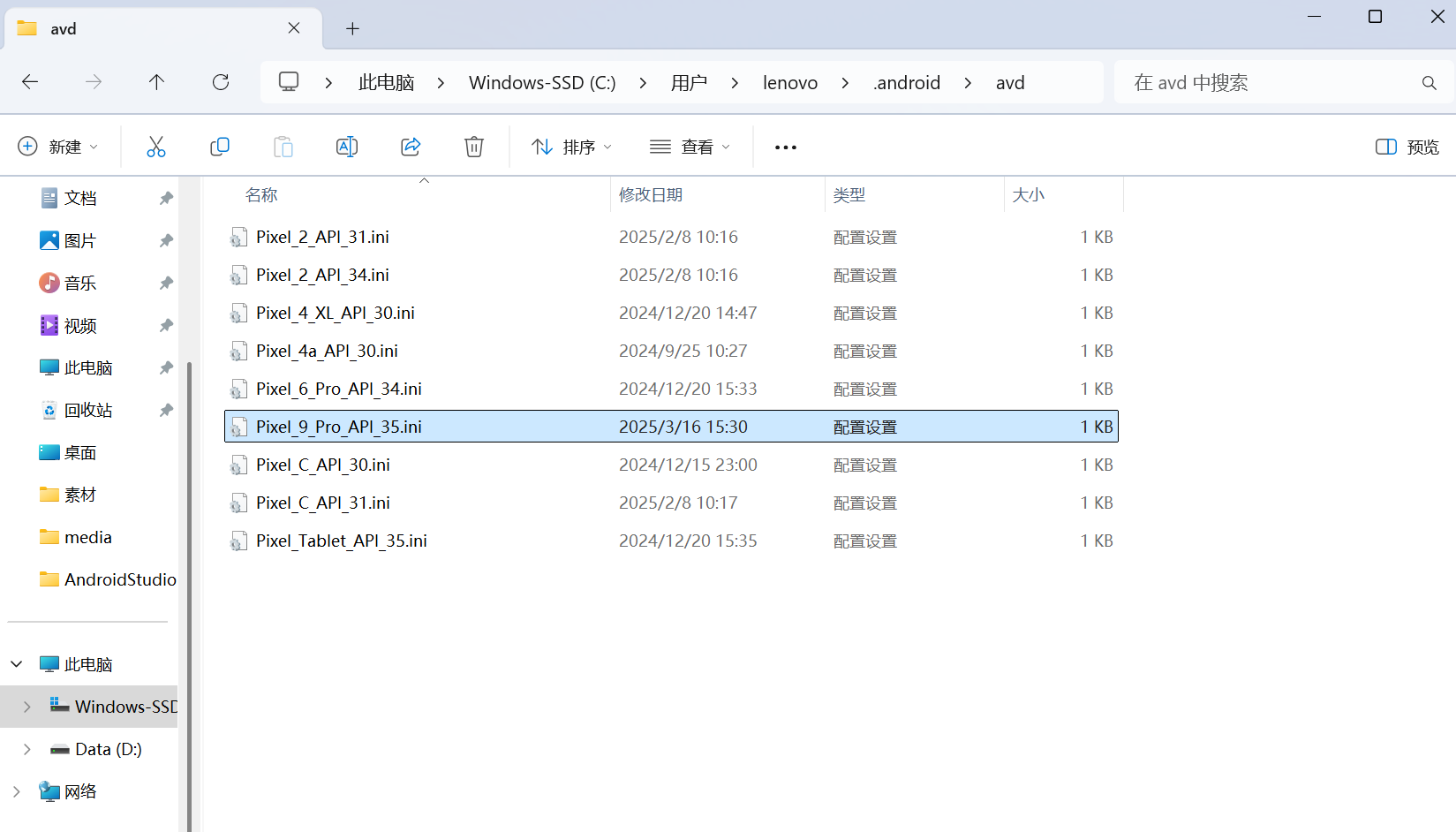Viewport: 1456px width, 832px height.
Task: Select file Pixel_6_Pro_API_34.ini
Action: [x=671, y=390]
